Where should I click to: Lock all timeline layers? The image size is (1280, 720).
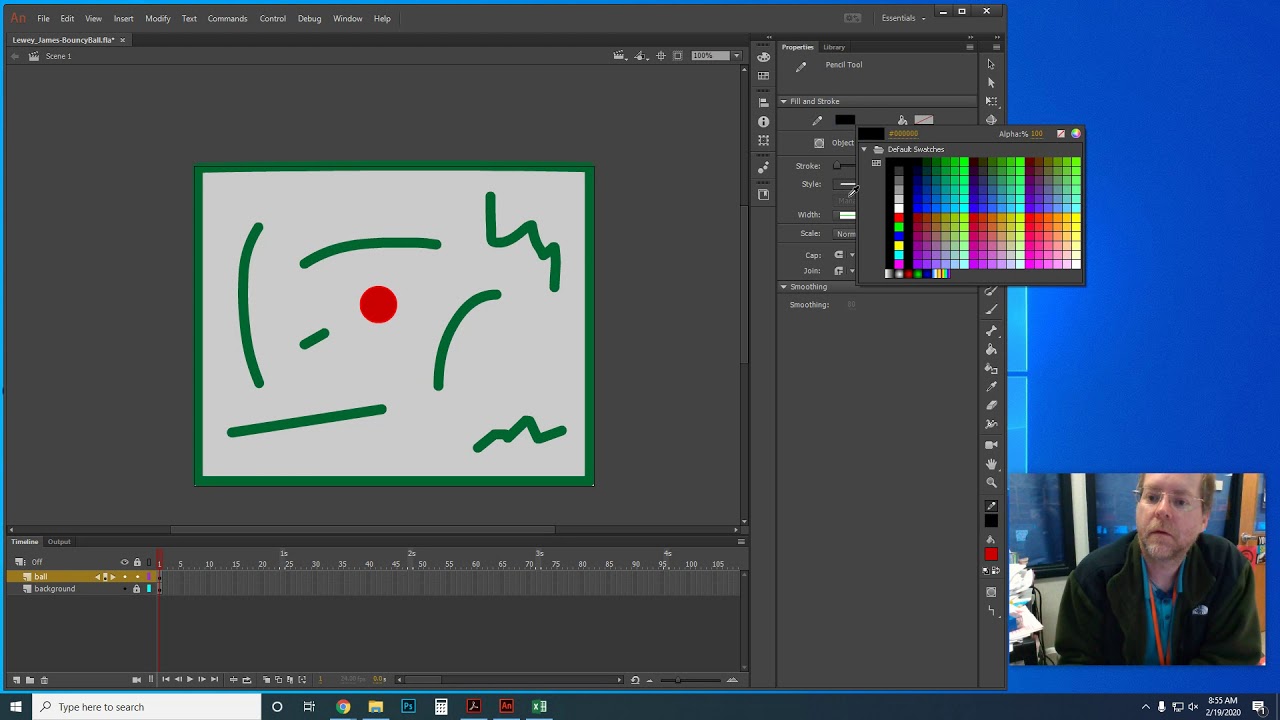(137, 562)
